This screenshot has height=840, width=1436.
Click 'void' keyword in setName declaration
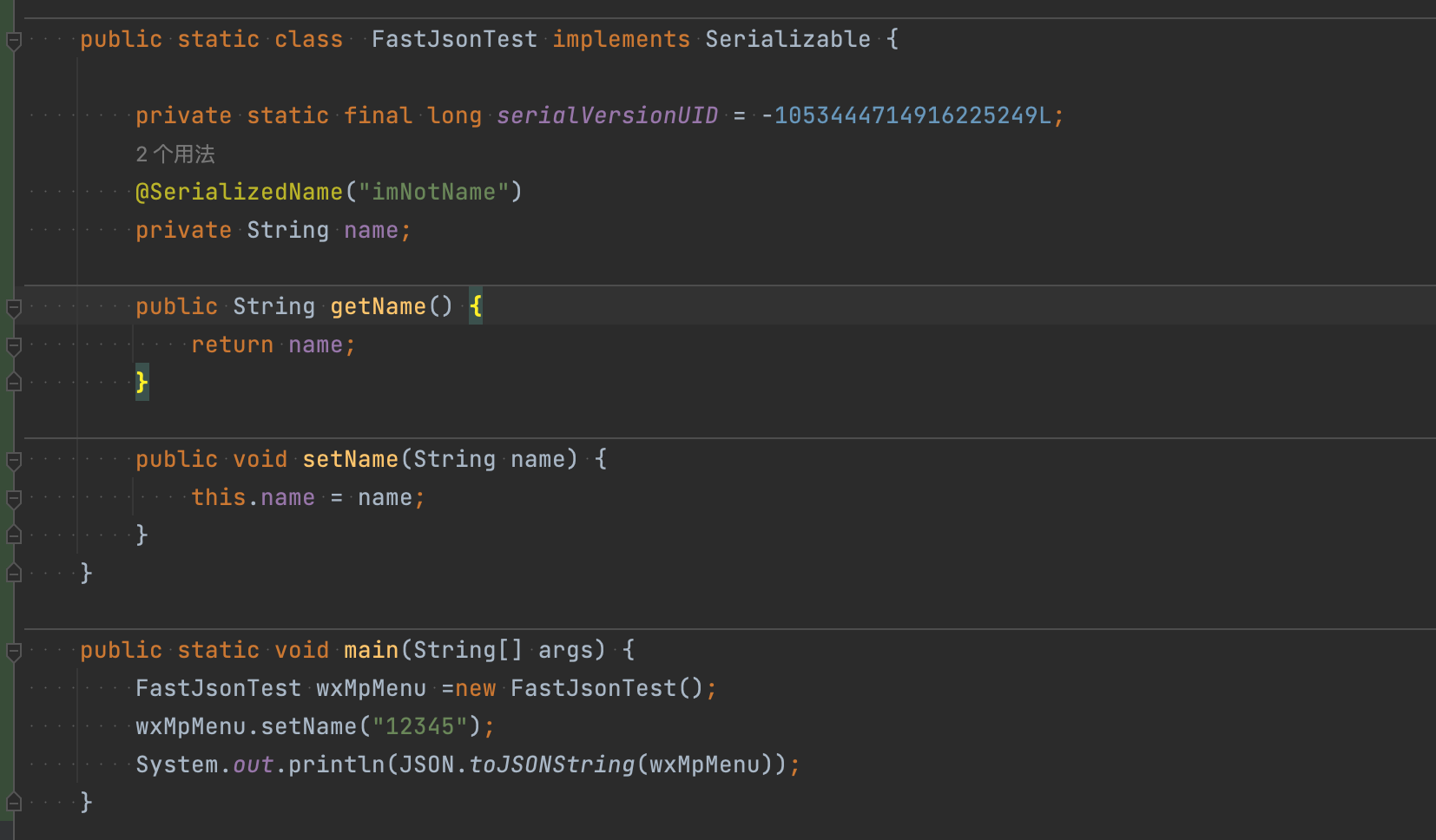tap(260, 459)
